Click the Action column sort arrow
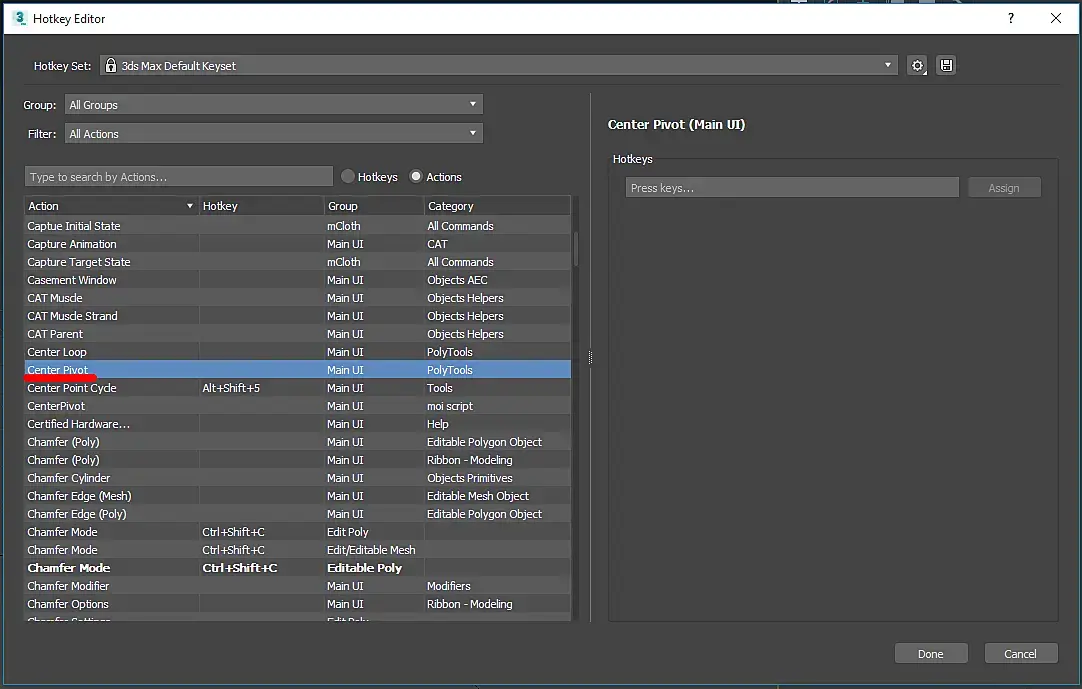1082x689 pixels. (190, 206)
